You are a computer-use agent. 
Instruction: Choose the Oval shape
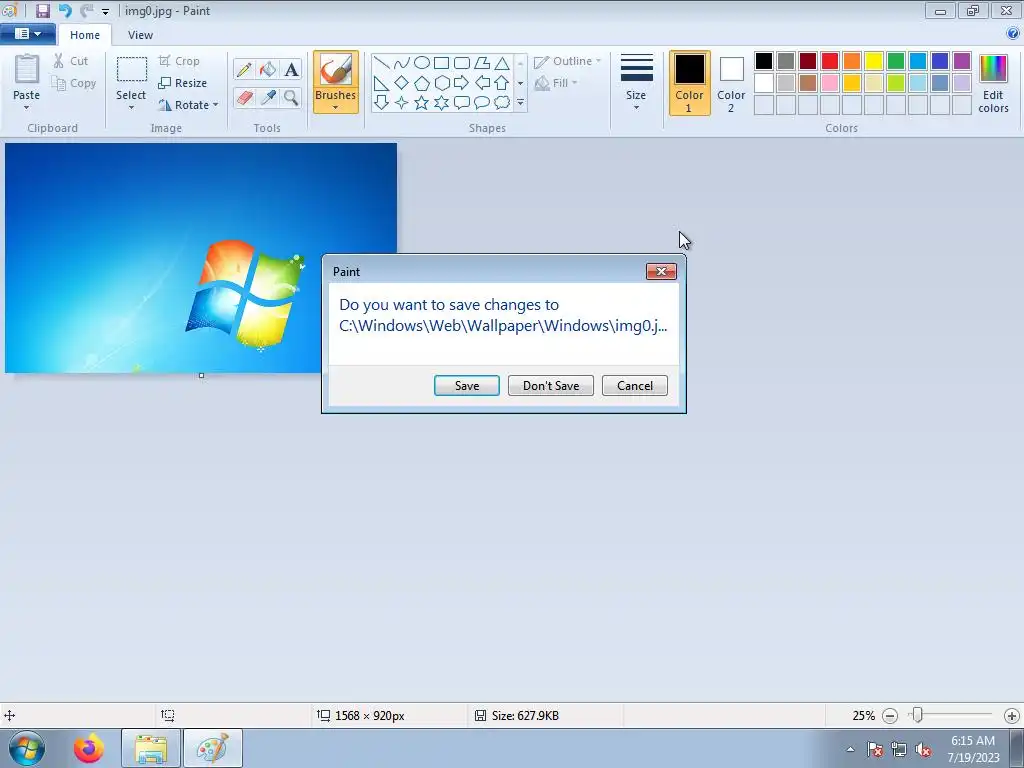[x=422, y=63]
